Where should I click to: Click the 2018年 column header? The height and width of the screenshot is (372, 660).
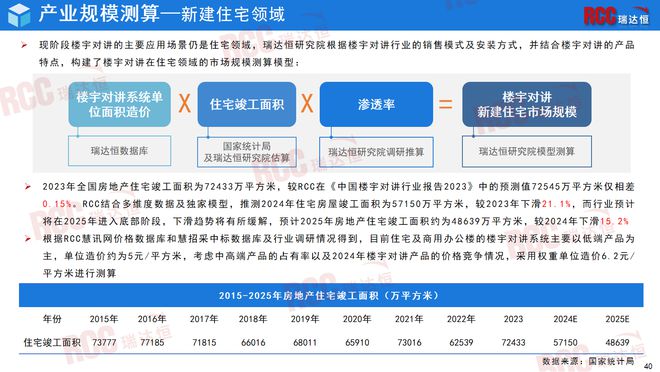pyautogui.click(x=253, y=319)
